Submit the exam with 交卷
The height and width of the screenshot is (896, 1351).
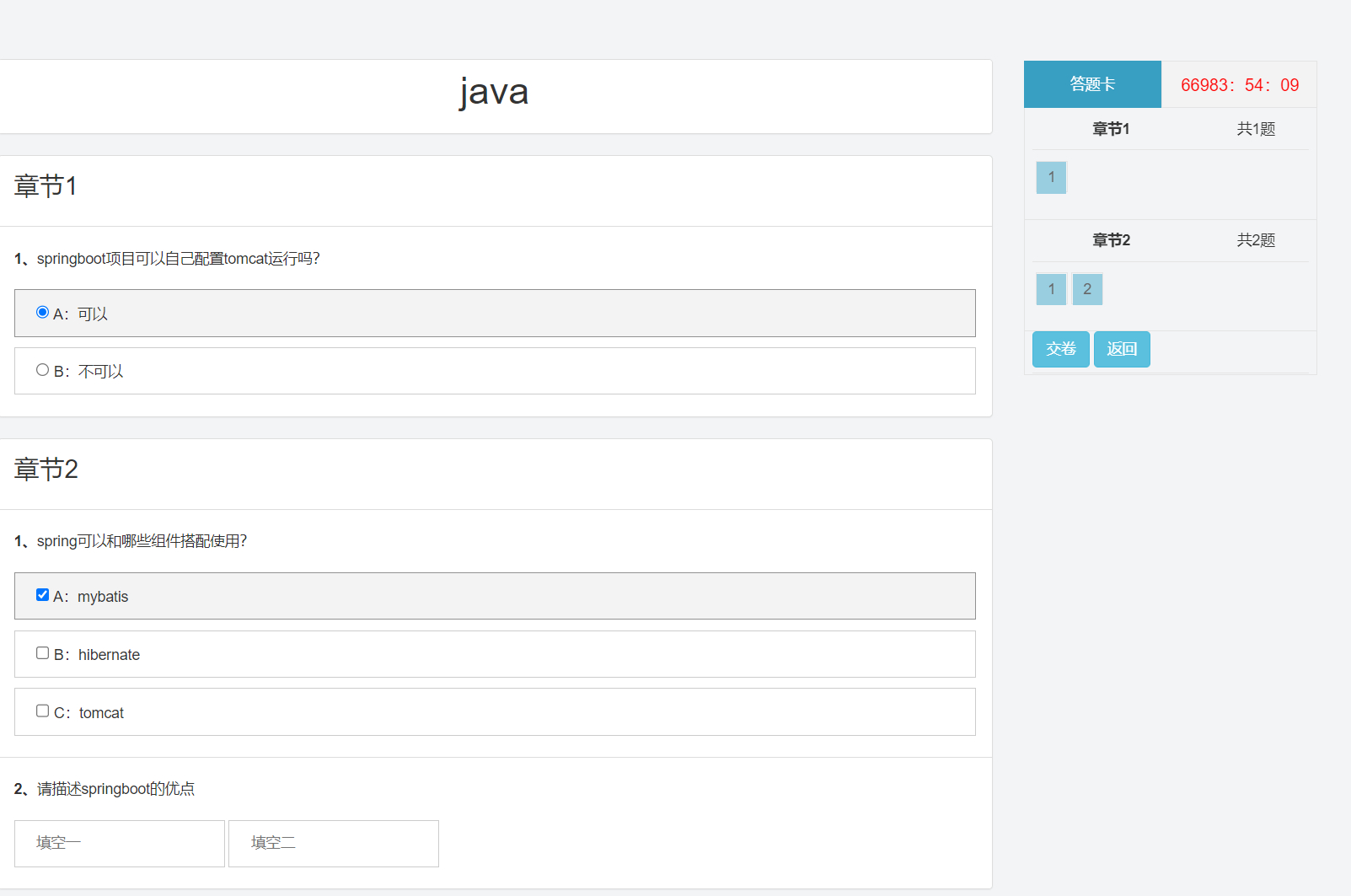[x=1060, y=349]
